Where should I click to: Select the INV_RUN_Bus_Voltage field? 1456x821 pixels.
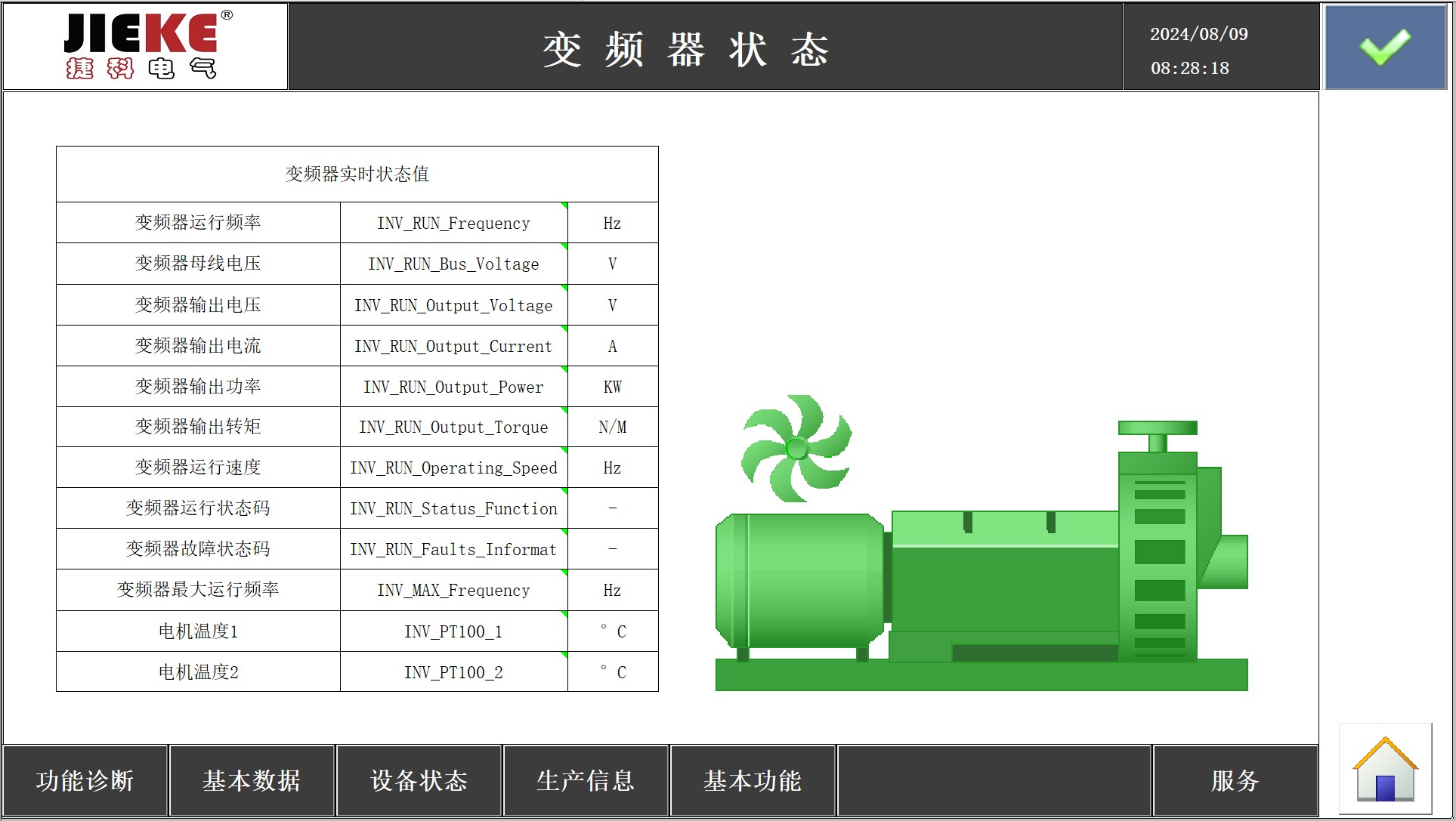coord(453,264)
